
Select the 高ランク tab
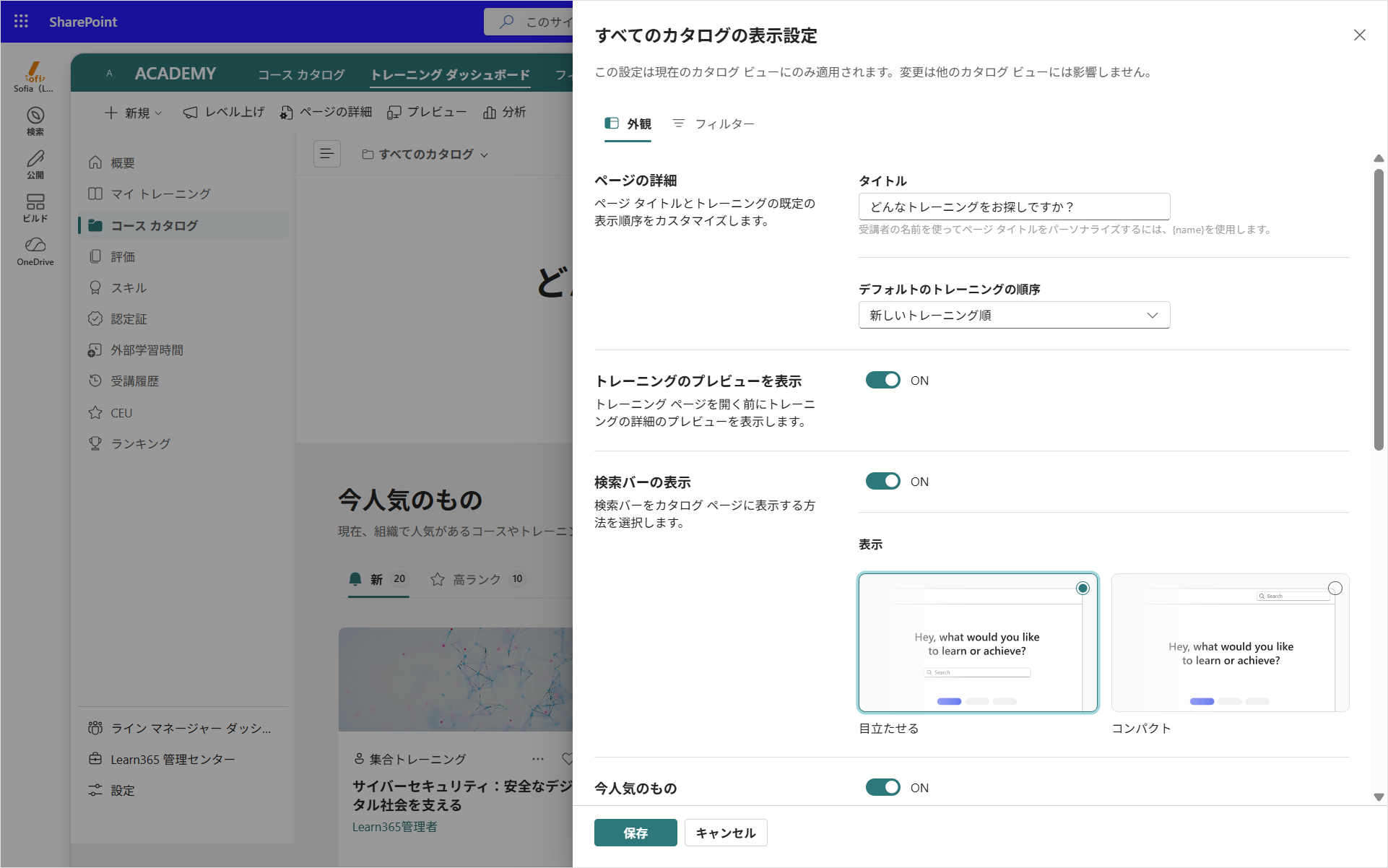478,579
